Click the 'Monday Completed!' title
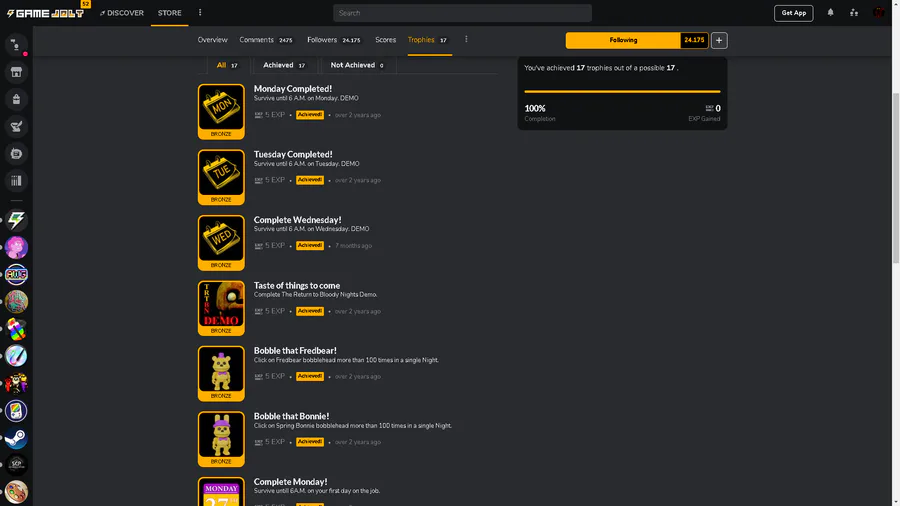Viewport: 900px width, 506px height. point(293,88)
